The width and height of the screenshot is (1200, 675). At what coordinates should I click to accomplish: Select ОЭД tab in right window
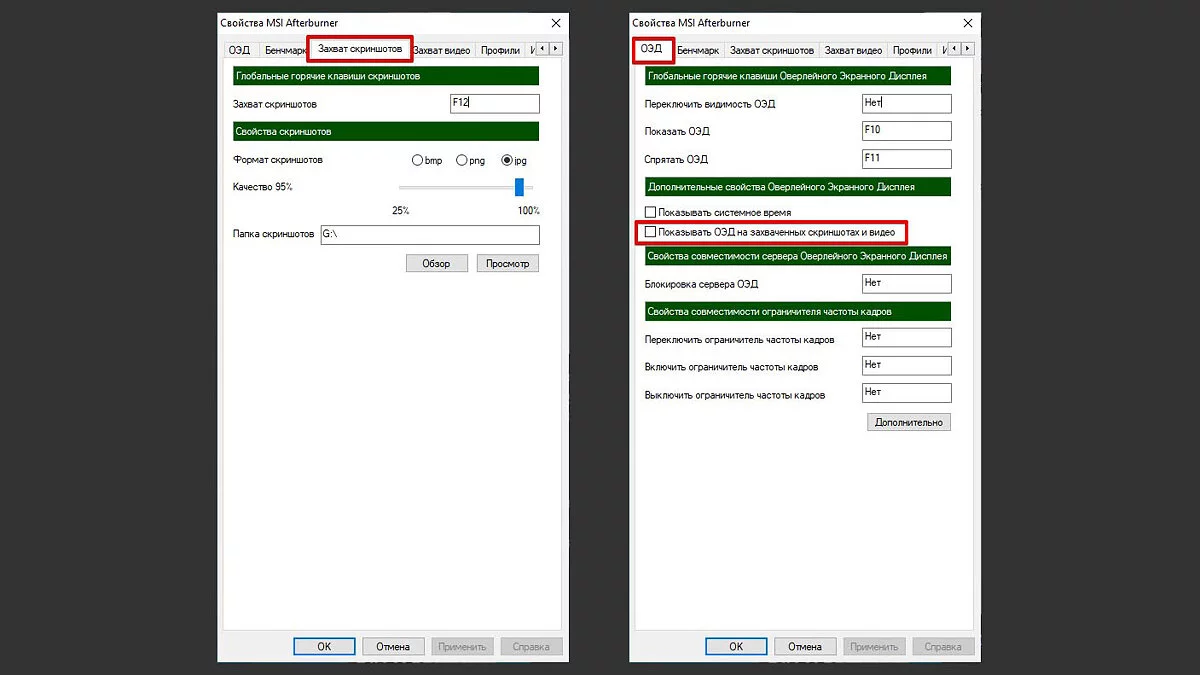[x=651, y=49]
